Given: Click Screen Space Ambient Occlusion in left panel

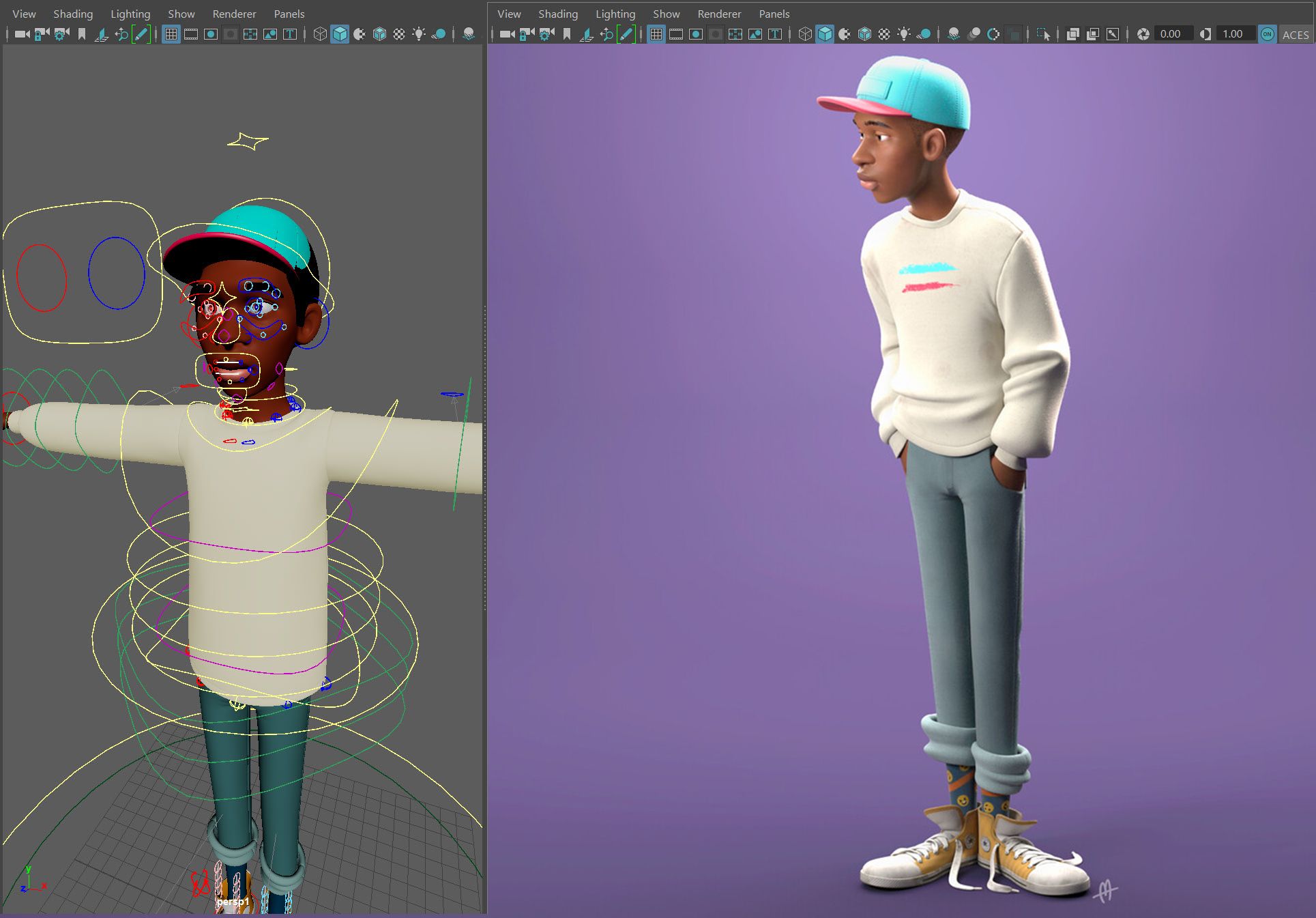Looking at the screenshot, I should point(469,34).
